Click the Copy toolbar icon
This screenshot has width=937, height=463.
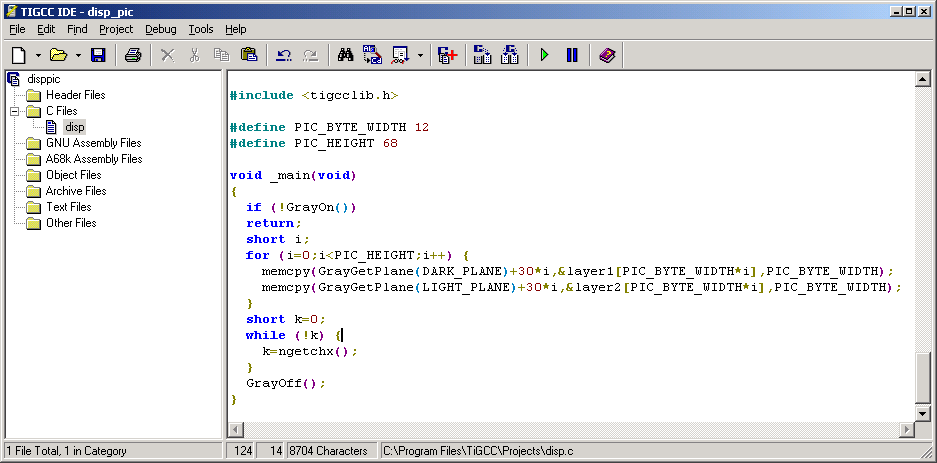[x=222, y=56]
